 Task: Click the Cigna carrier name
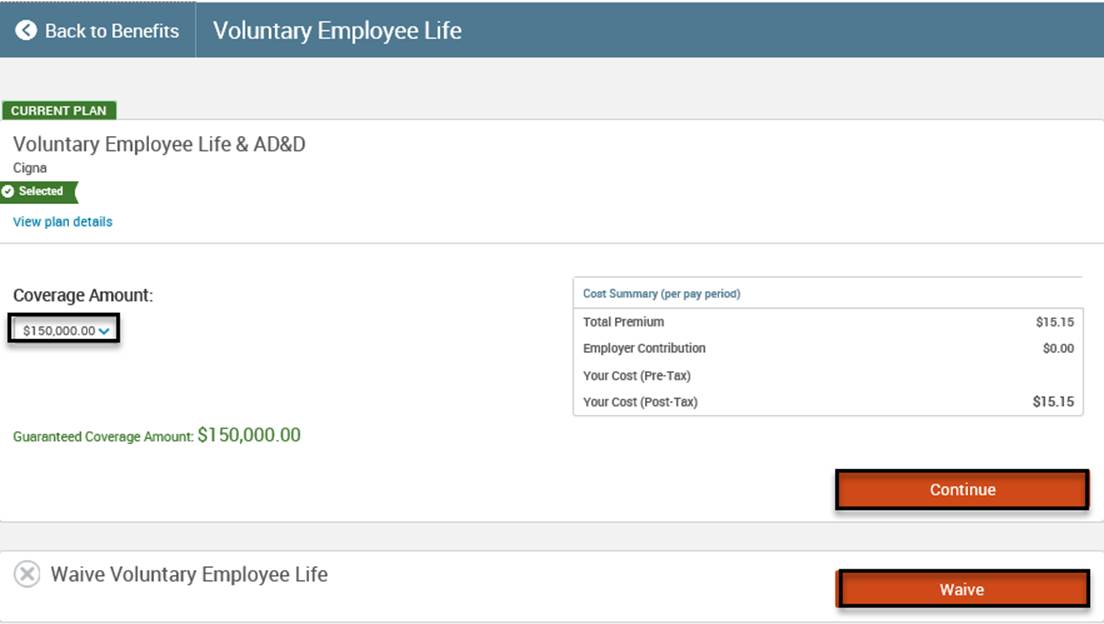click(30, 168)
